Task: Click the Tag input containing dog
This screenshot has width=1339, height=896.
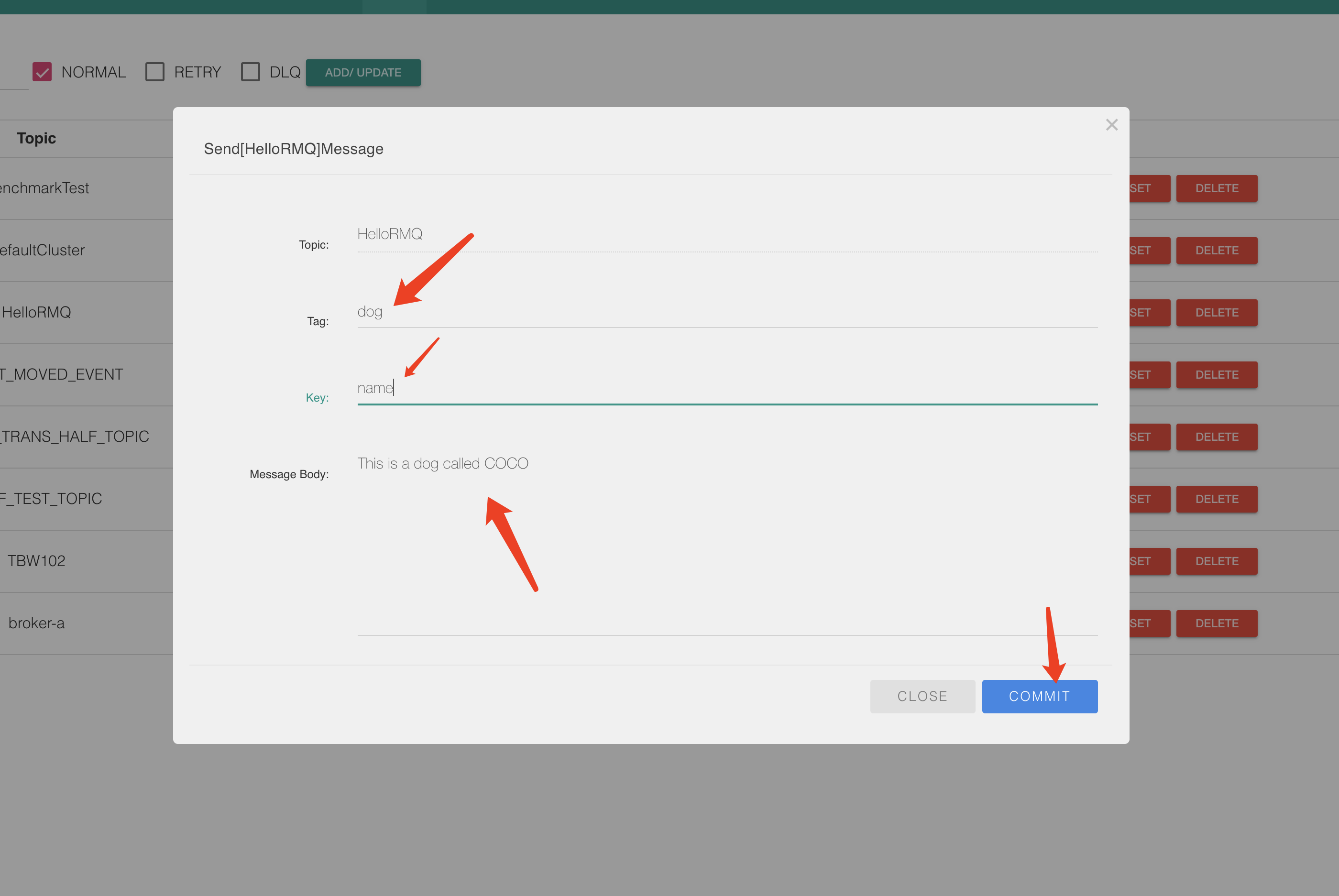Action: pos(726,312)
